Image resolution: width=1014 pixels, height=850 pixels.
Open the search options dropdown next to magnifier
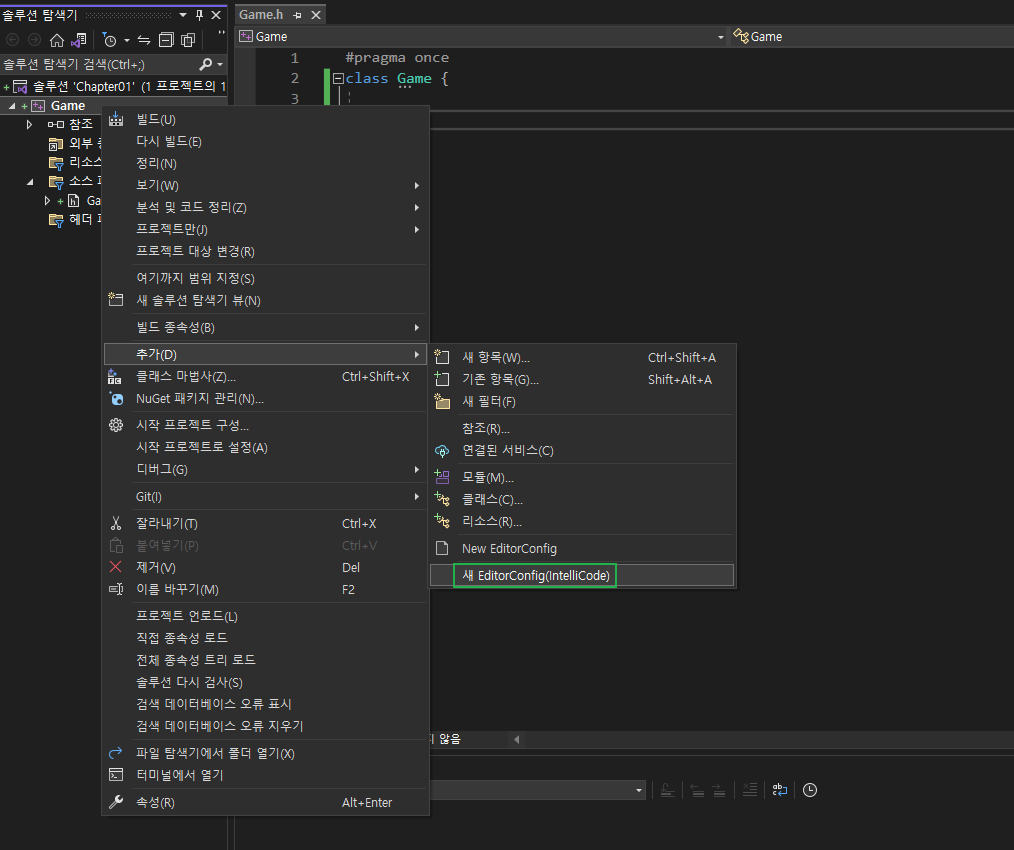click(220, 63)
